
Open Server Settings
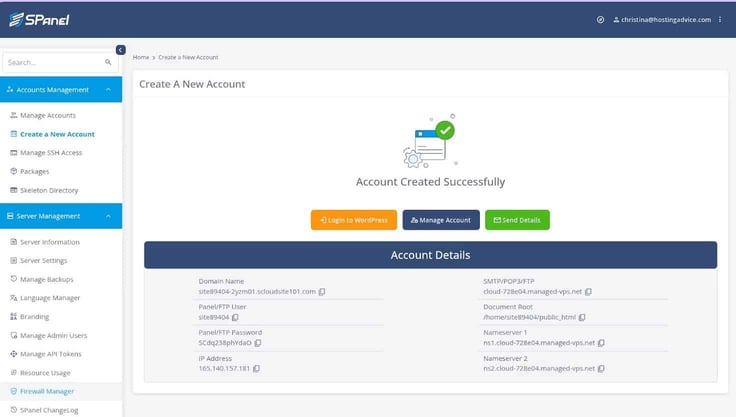(43, 260)
